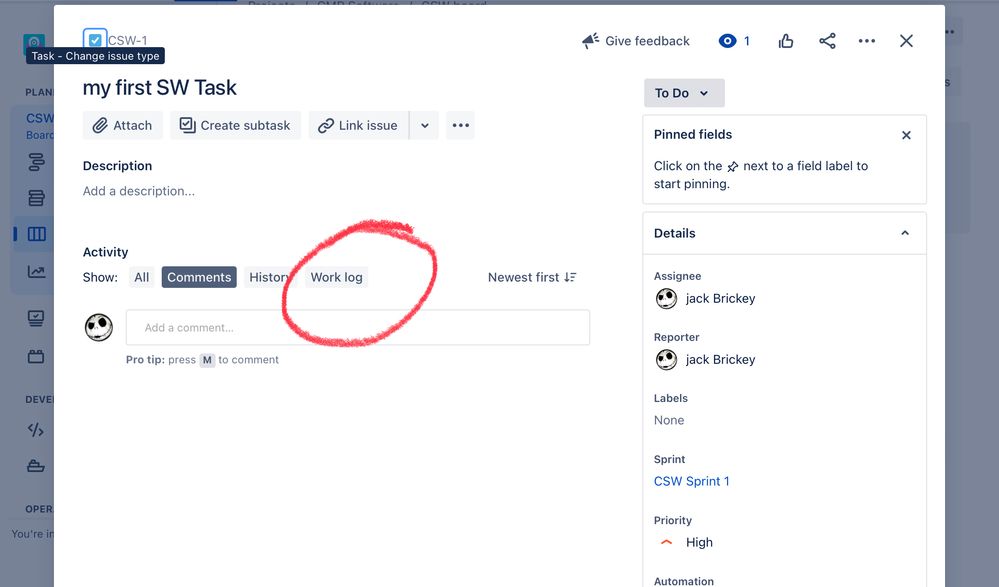Toggle the watch eye icon
Image resolution: width=999 pixels, height=587 pixels.
(x=727, y=41)
